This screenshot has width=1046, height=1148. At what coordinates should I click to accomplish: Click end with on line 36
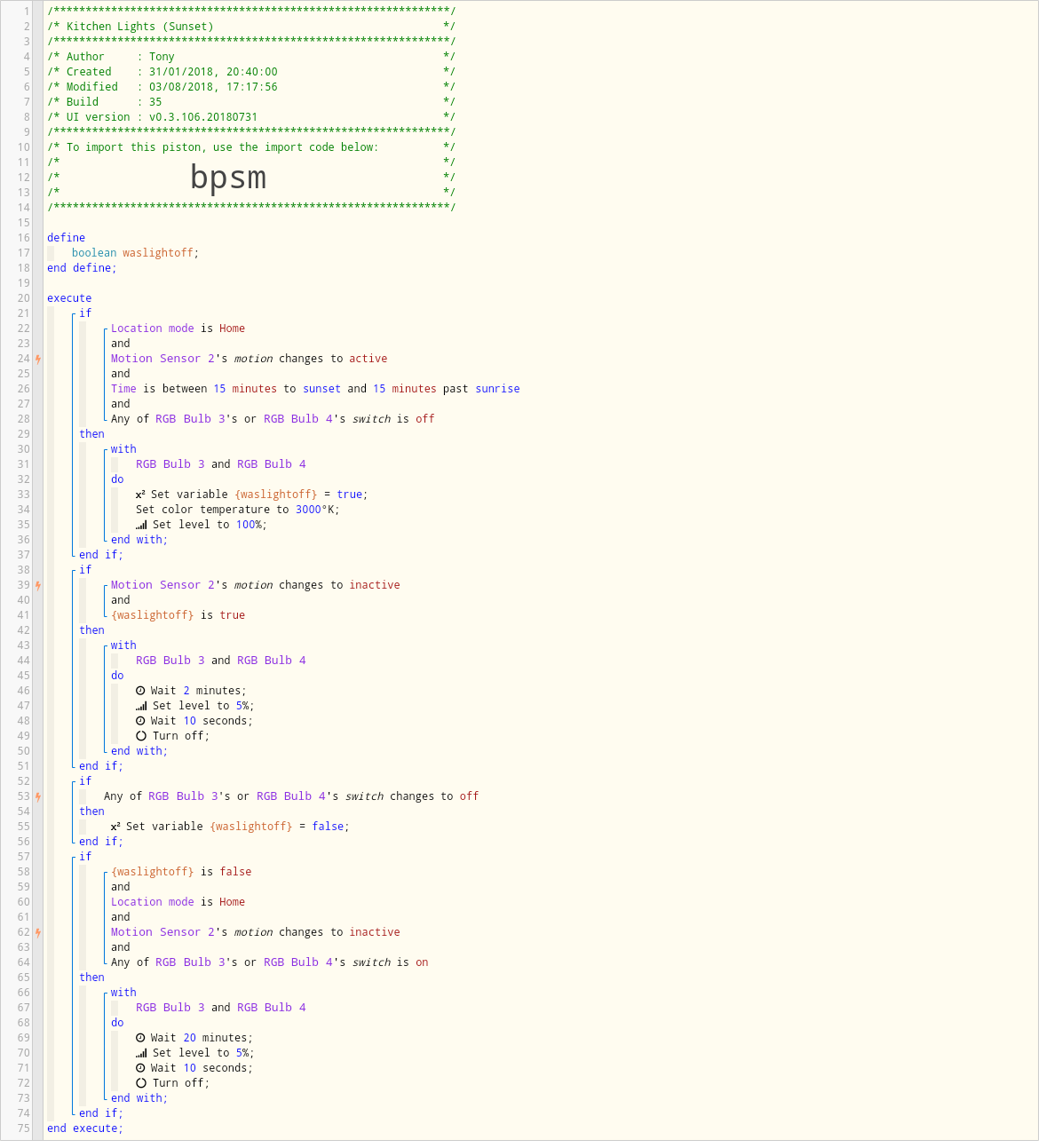coord(139,540)
